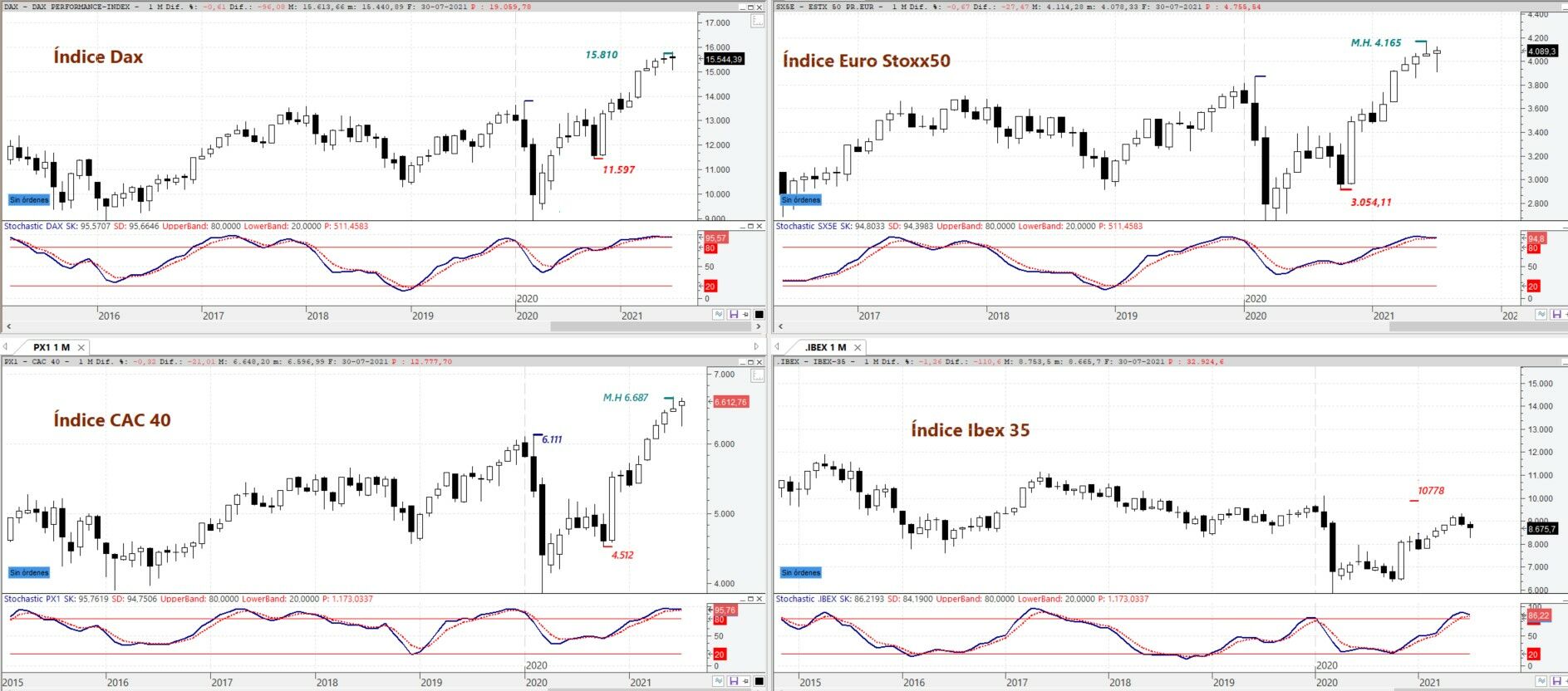Open the chart scale options icon in the CAC 40 chart
This screenshot has width=1568, height=691.
(x=757, y=376)
